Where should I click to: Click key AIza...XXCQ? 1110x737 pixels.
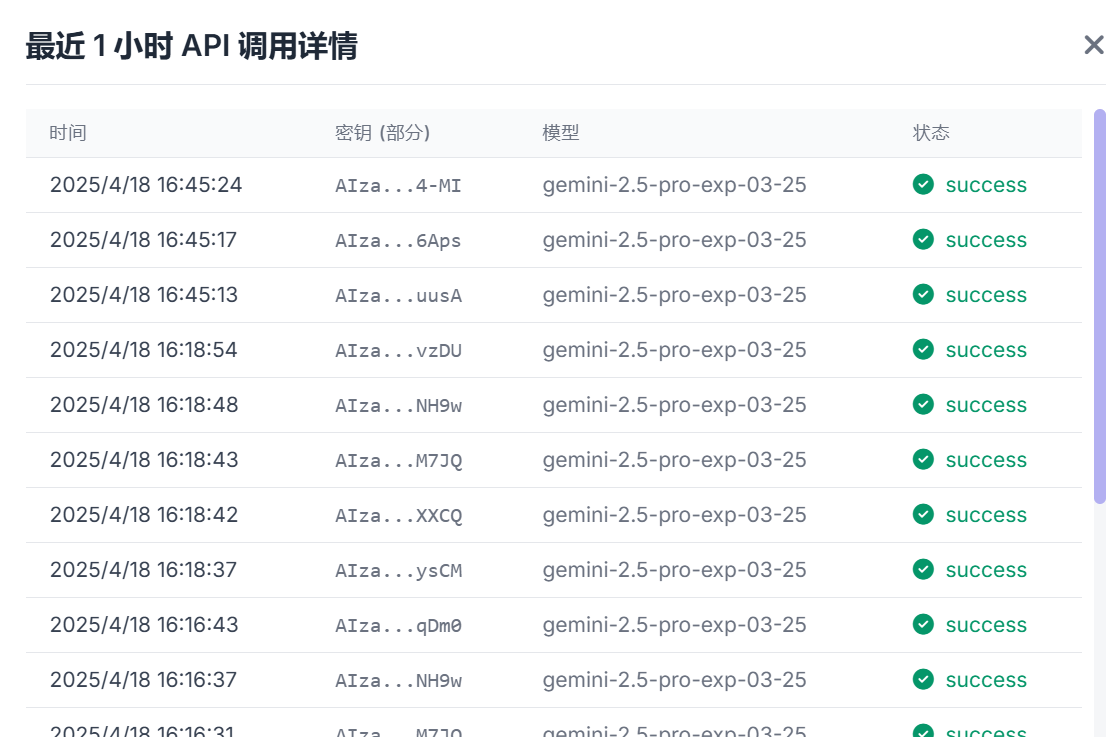click(399, 515)
